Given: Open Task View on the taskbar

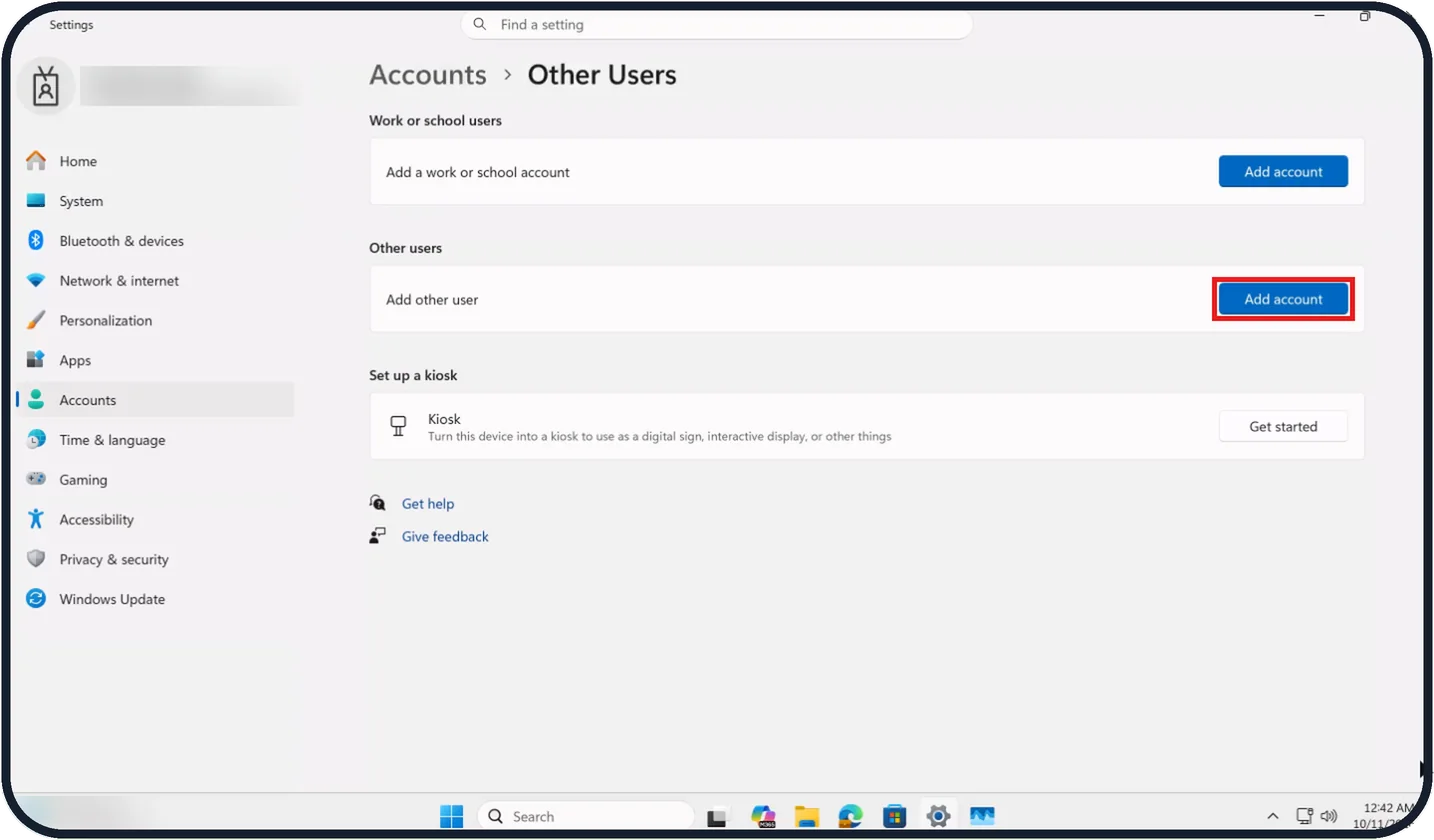Looking at the screenshot, I should (x=716, y=816).
